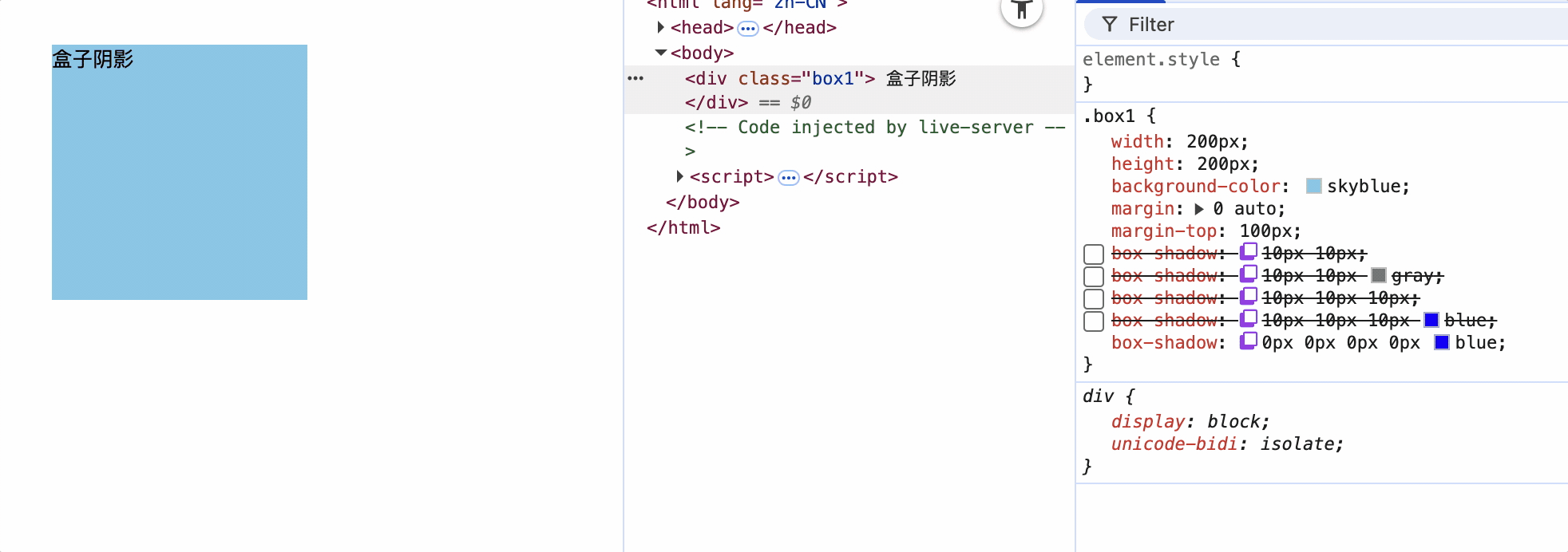Click the background-color property name

point(1196,186)
